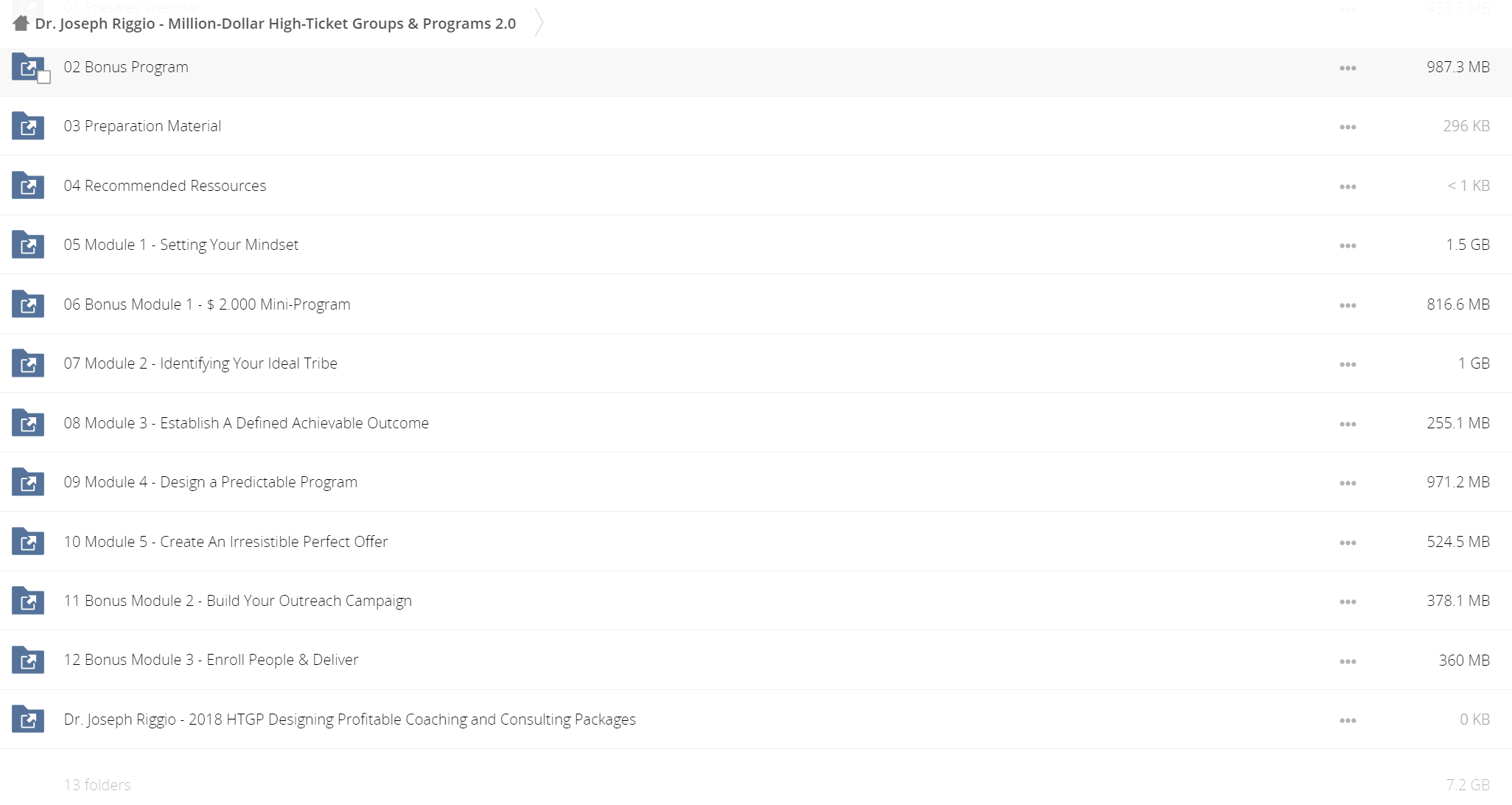
Task: Open the three-dot menu for 11 Bonus Module 2
Action: (x=1348, y=602)
